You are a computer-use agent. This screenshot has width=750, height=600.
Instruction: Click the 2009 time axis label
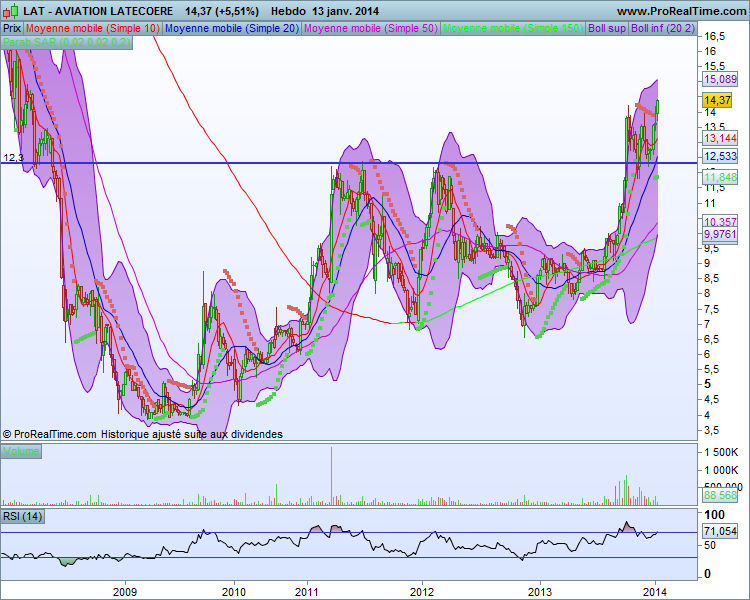coord(125,592)
